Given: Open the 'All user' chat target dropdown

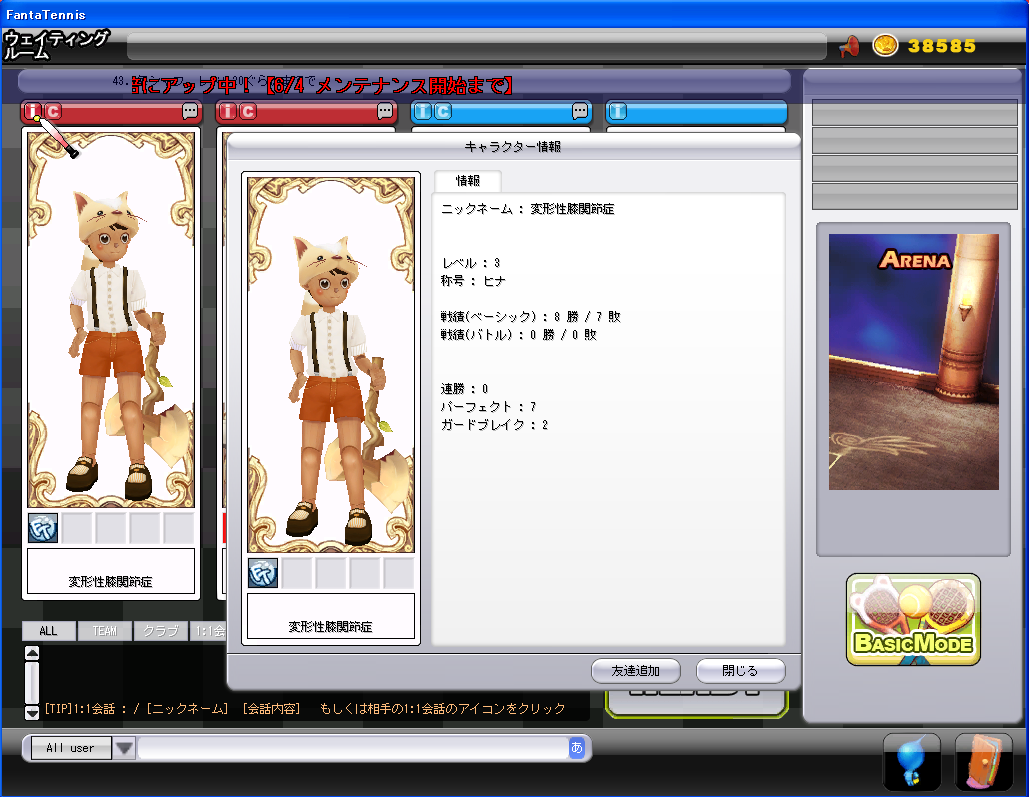Looking at the screenshot, I should [x=124, y=748].
